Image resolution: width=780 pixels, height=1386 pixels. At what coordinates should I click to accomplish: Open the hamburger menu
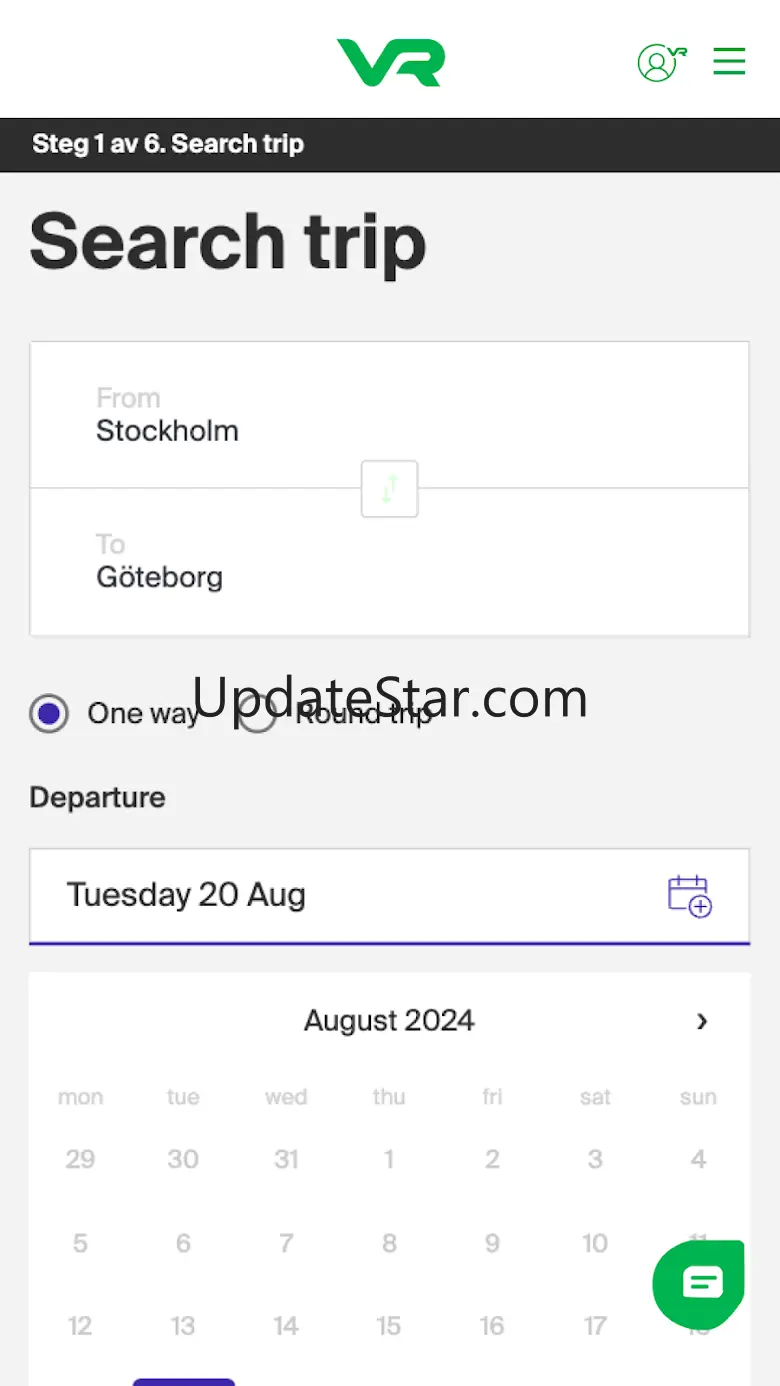(x=729, y=62)
